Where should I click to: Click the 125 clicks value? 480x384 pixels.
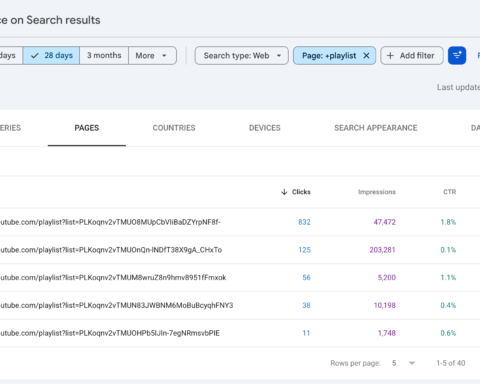304,250
